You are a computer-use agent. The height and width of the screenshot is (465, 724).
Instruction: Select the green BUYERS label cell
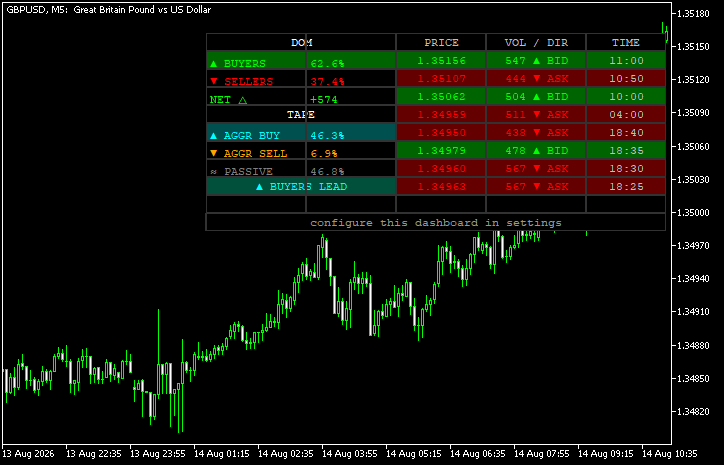click(256, 60)
